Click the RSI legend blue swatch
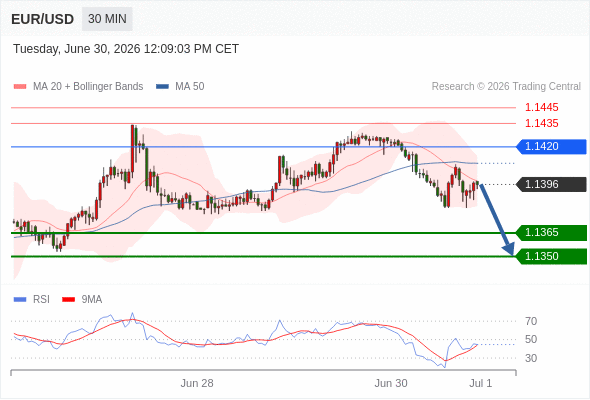 tap(20, 300)
